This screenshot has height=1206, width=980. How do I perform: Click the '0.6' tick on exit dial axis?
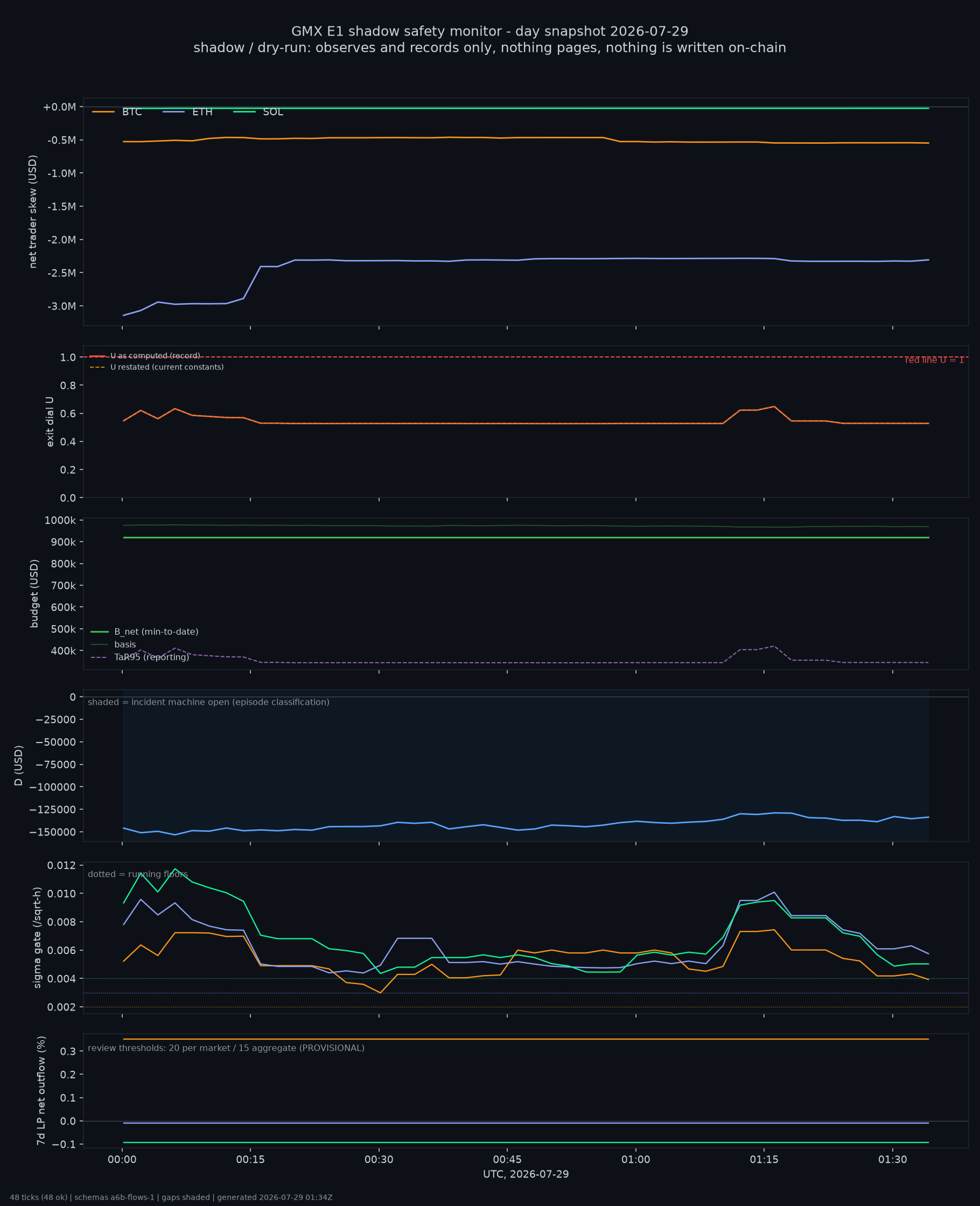[x=68, y=414]
